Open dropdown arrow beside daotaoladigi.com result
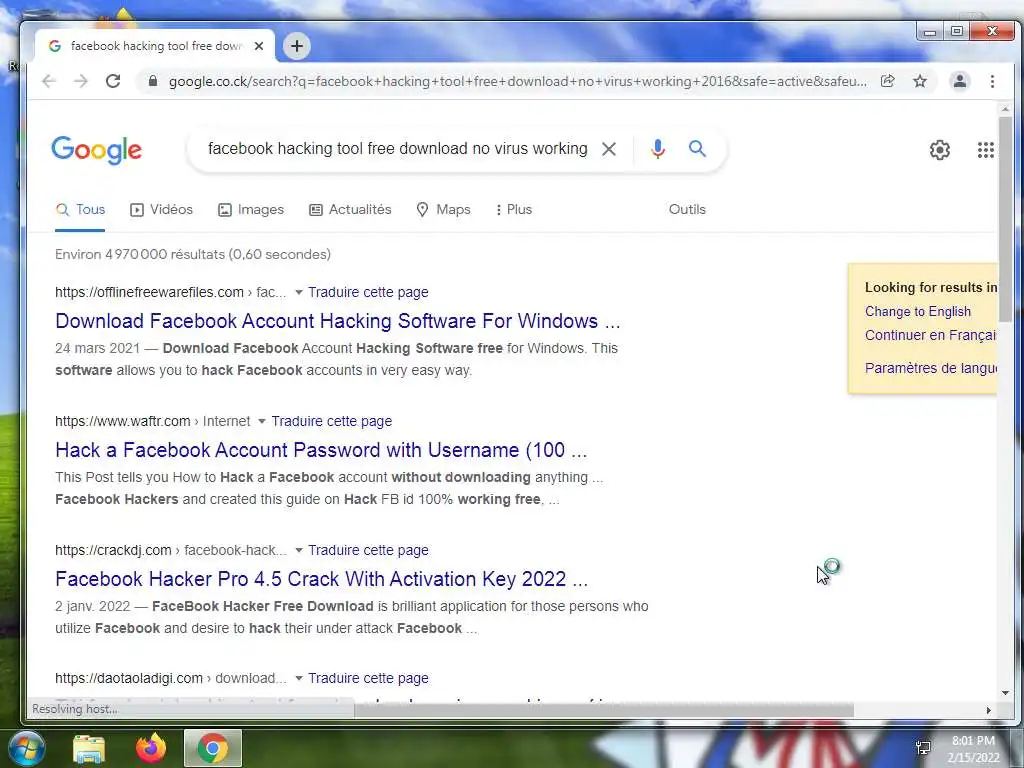This screenshot has width=1024, height=768. click(298, 679)
